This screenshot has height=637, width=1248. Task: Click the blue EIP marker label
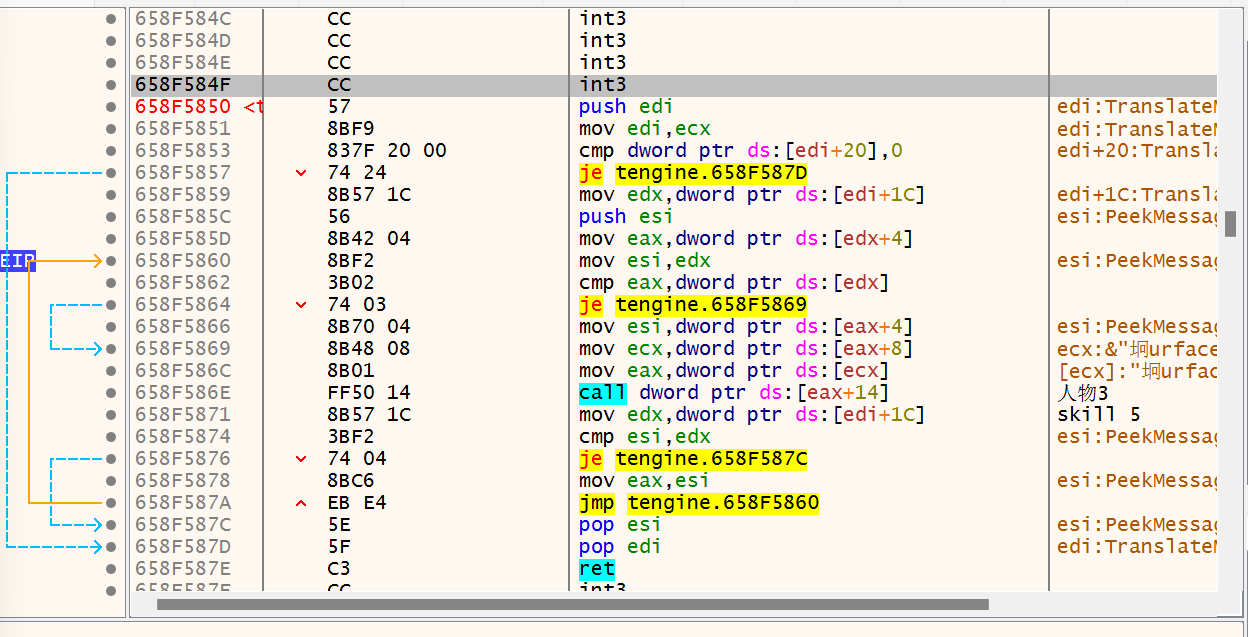click(x=18, y=261)
